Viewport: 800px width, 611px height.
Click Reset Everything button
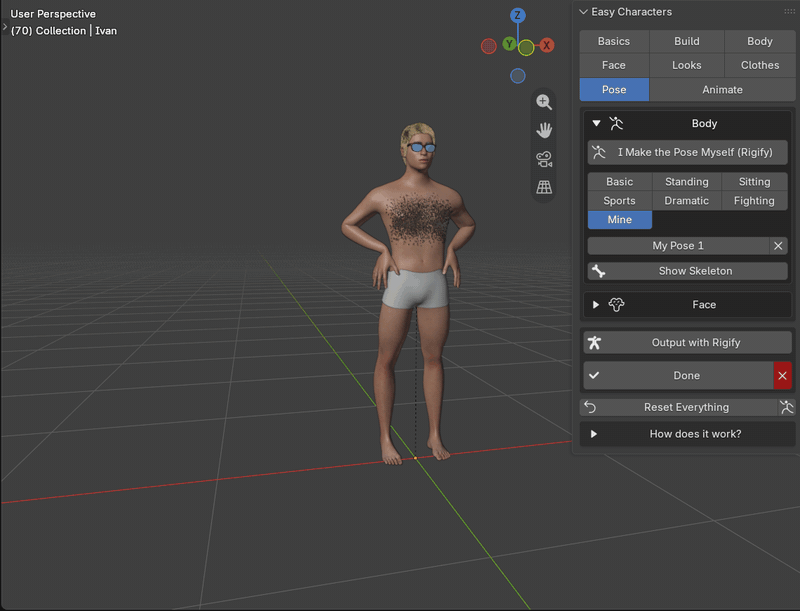coord(679,407)
